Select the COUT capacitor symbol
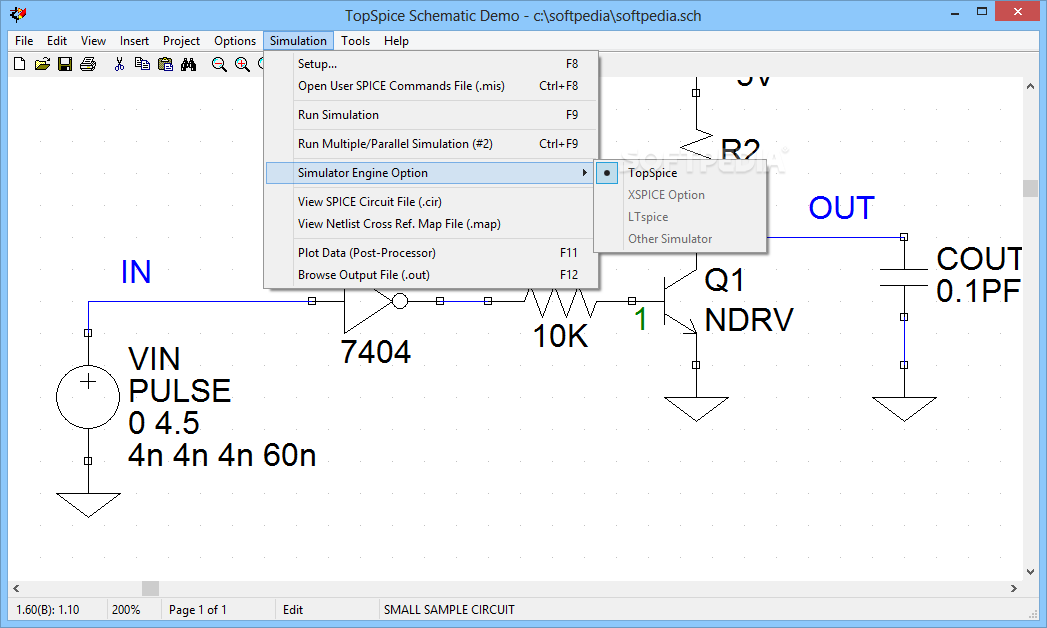 click(904, 278)
